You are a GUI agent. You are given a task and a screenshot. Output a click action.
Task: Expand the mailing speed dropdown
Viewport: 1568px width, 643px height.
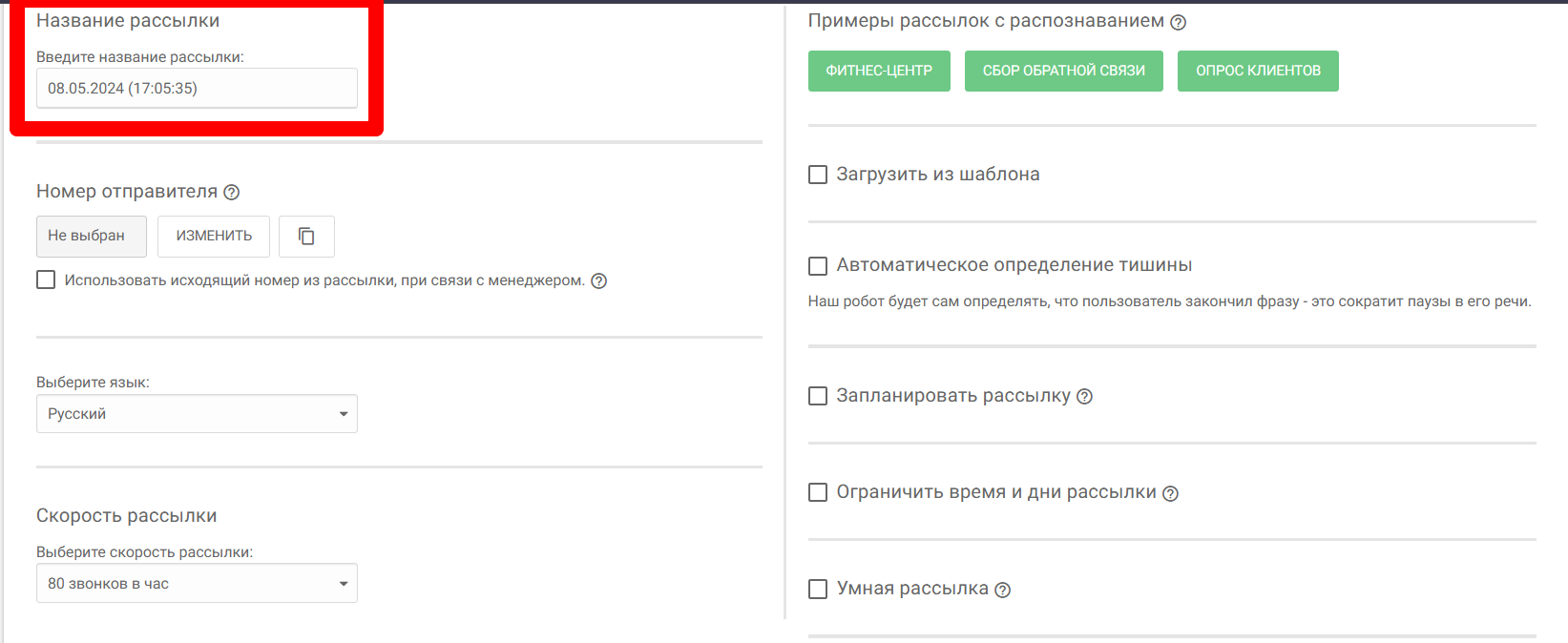click(197, 584)
